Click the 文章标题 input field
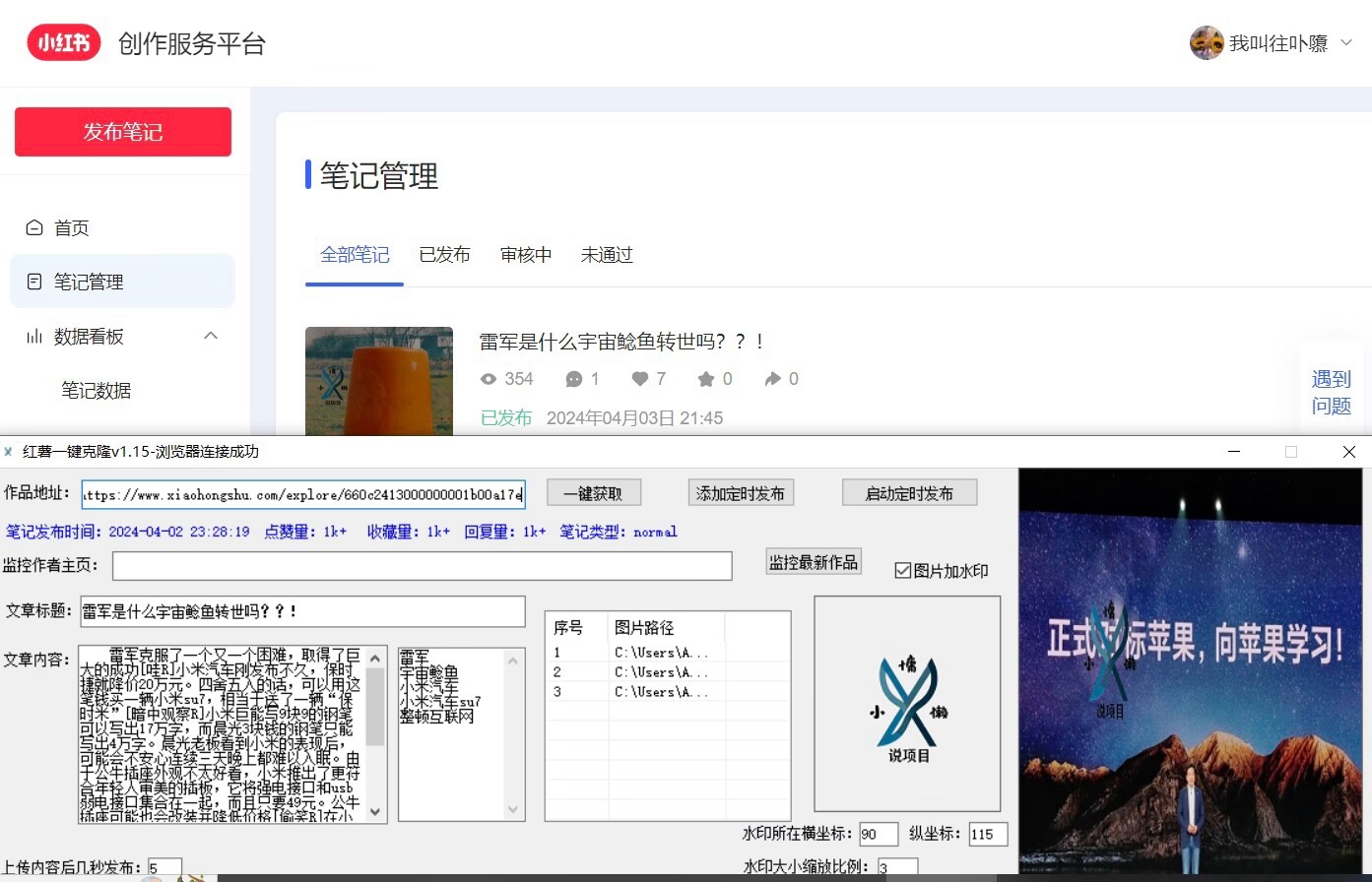Image resolution: width=1372 pixels, height=882 pixels. 303,611
